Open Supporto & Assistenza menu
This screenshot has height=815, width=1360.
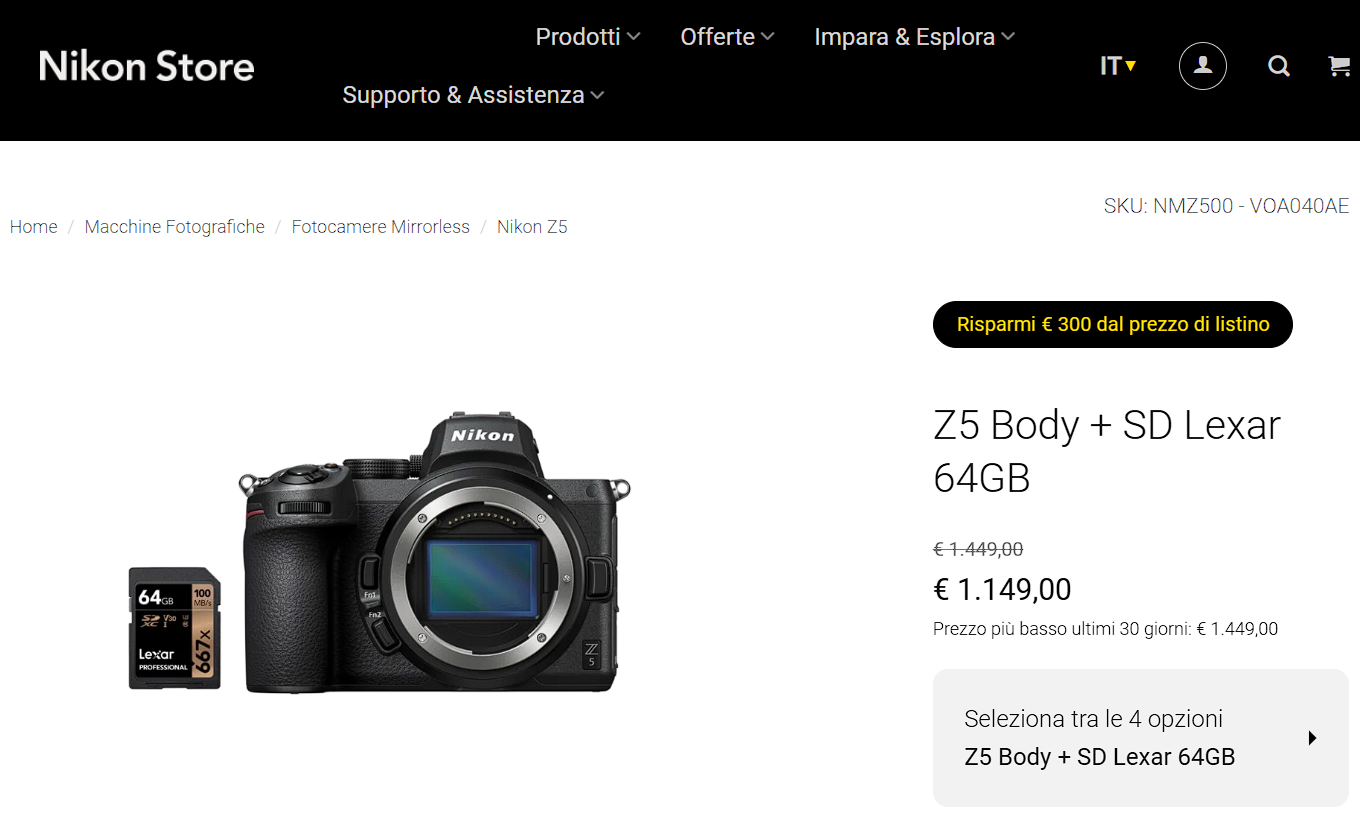point(473,95)
